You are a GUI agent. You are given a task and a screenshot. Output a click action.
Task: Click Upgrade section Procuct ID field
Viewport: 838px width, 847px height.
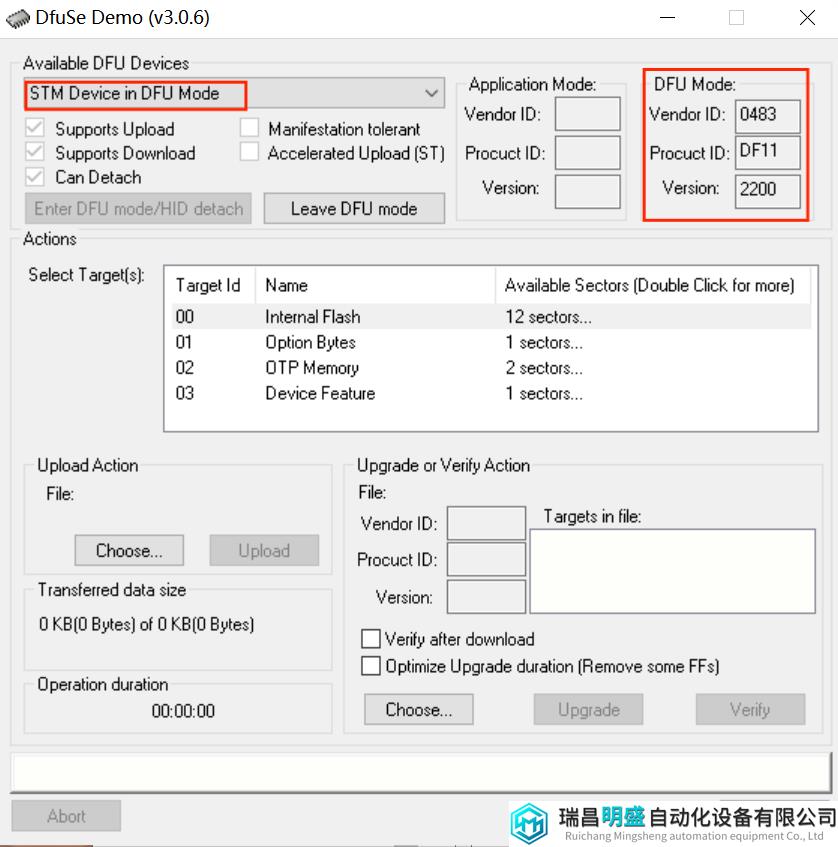click(x=486, y=559)
